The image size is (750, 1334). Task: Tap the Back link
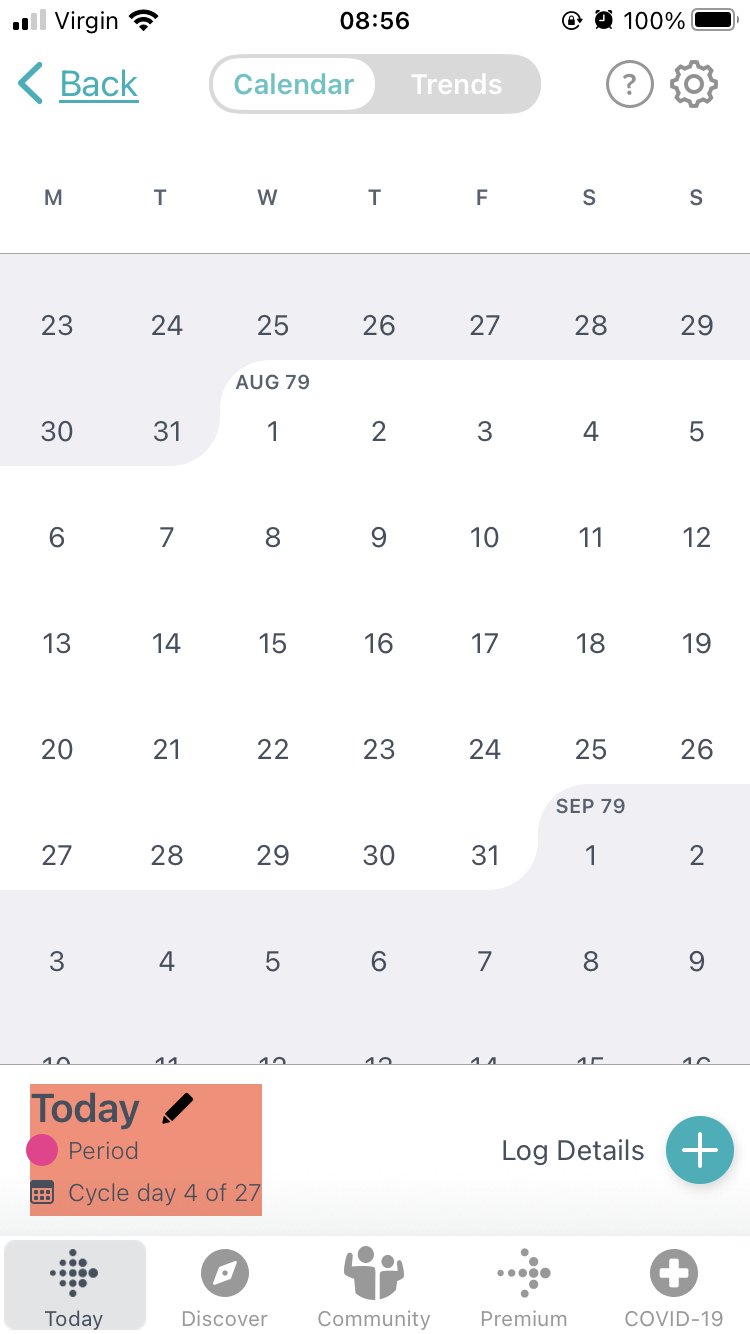coord(99,84)
